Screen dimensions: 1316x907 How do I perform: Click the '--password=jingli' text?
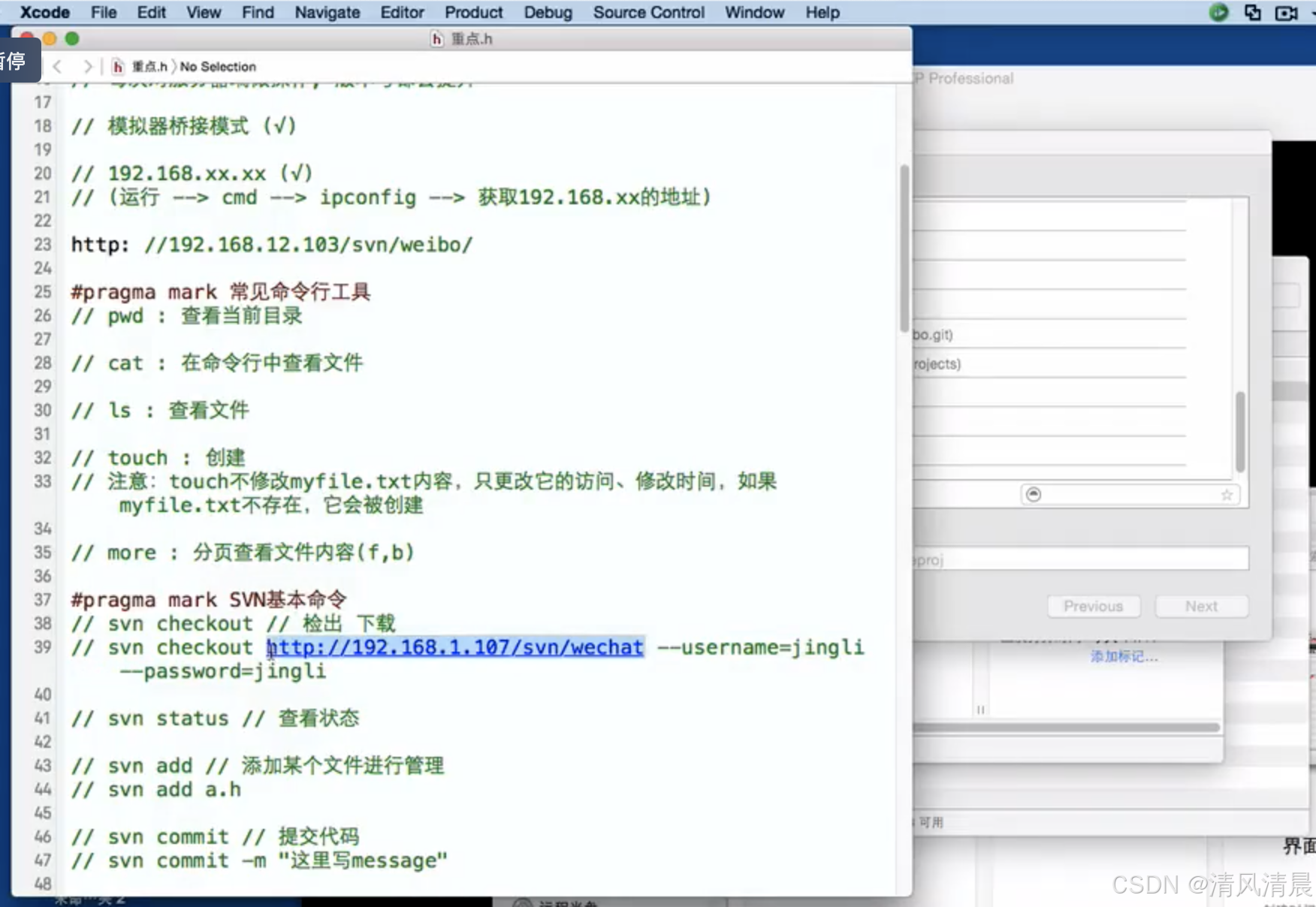tap(223, 670)
